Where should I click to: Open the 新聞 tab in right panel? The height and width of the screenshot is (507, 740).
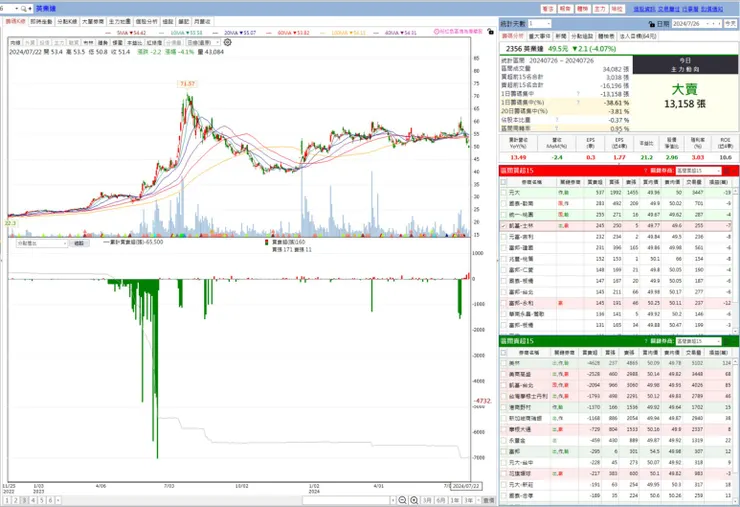[561, 36]
